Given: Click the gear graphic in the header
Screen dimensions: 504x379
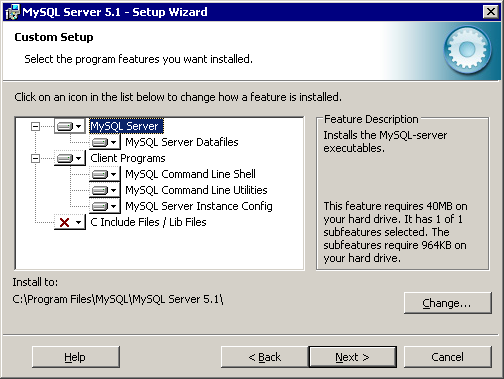Looking at the screenshot, I should [x=467, y=50].
